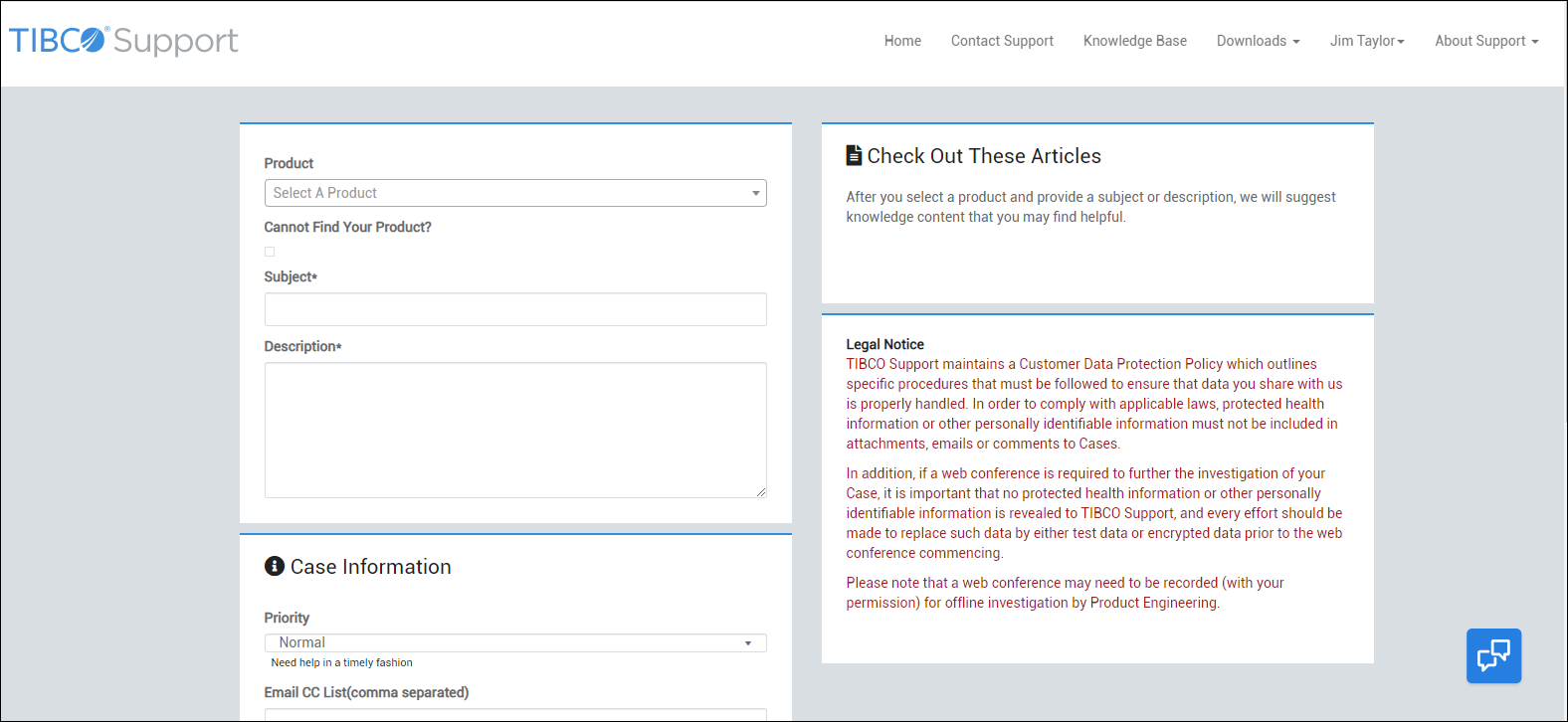
Task: Go to the Home page
Action: [902, 41]
